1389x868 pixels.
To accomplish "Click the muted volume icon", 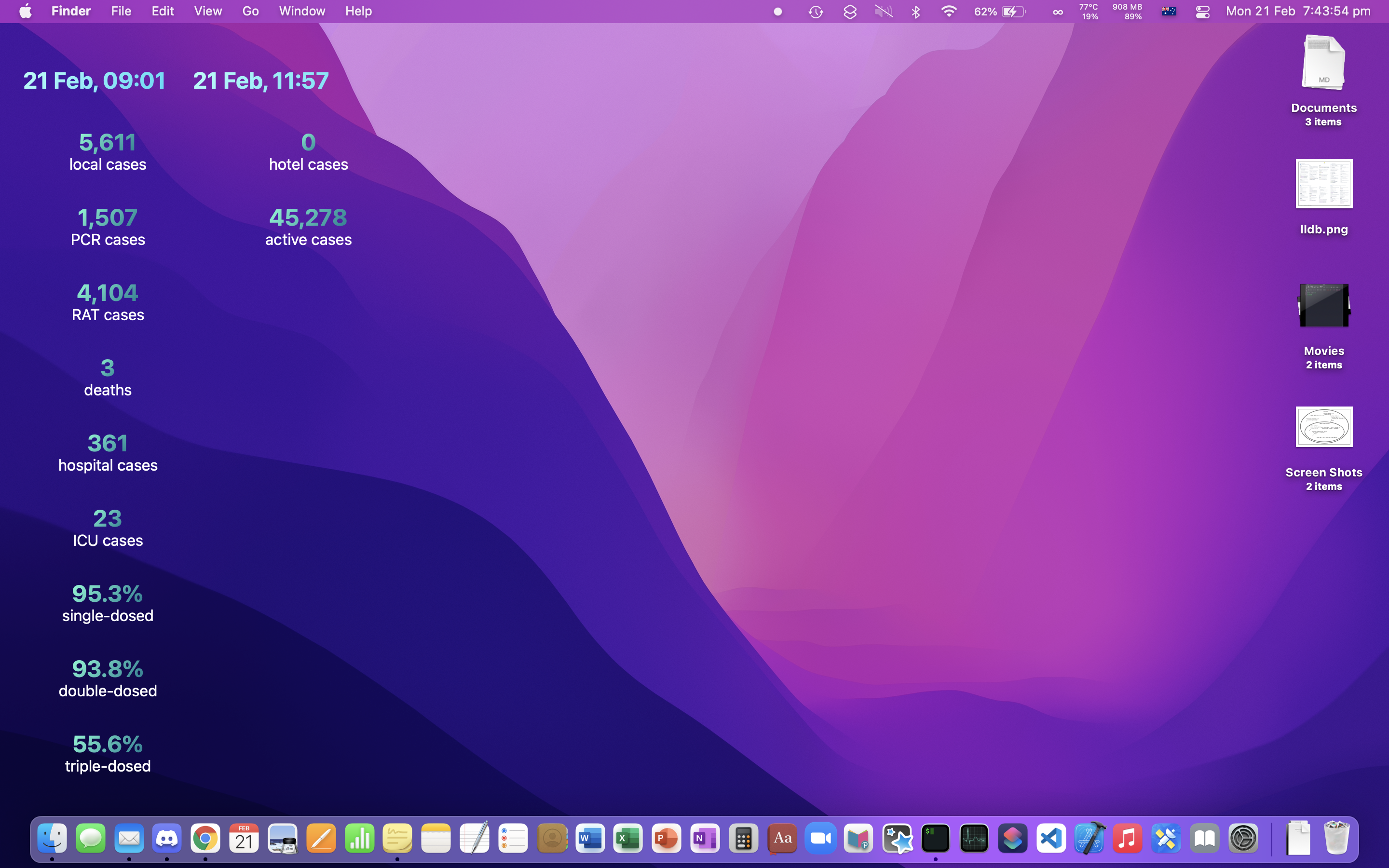I will tap(884, 12).
